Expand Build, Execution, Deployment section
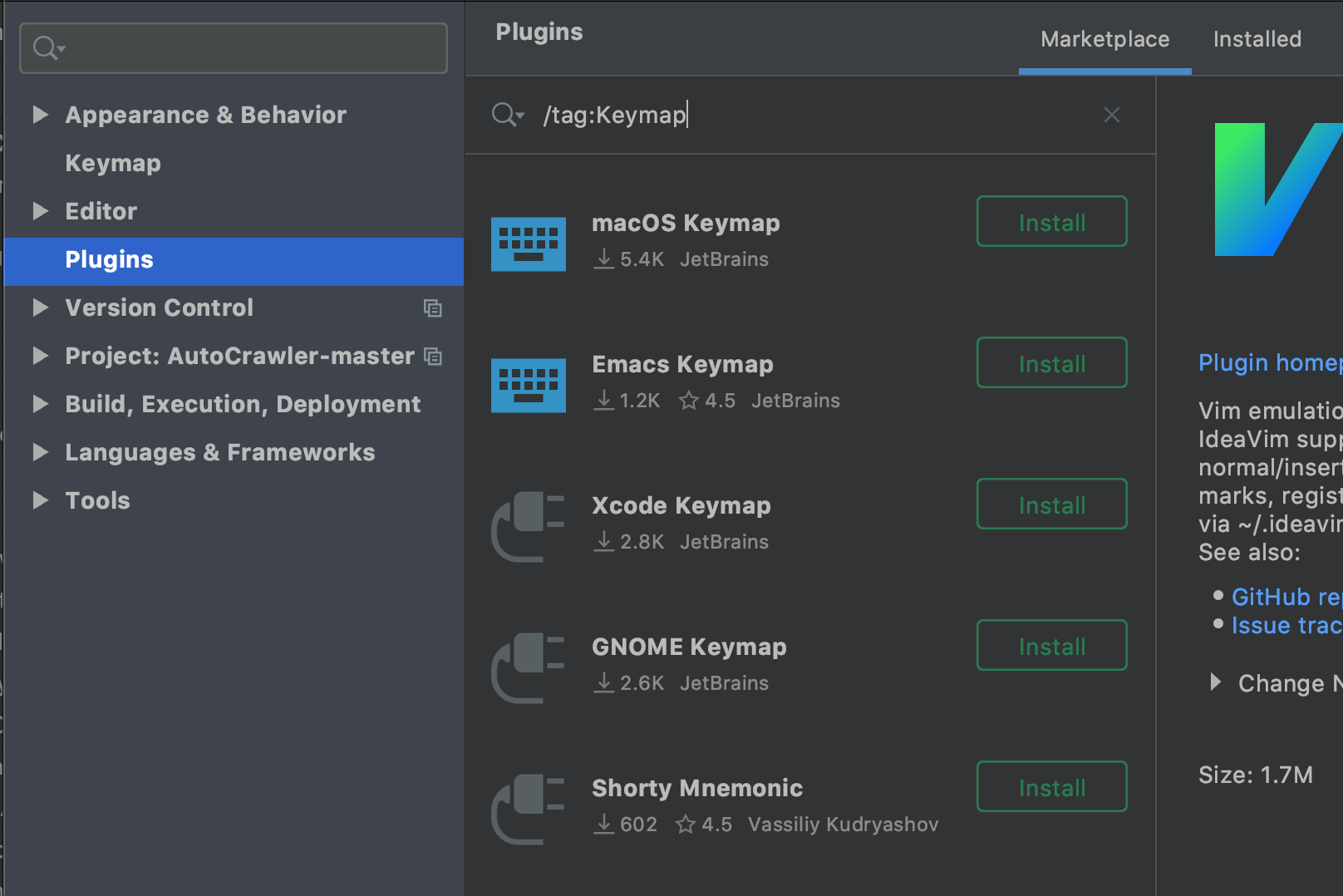Viewport: 1343px width, 896px height. (40, 404)
